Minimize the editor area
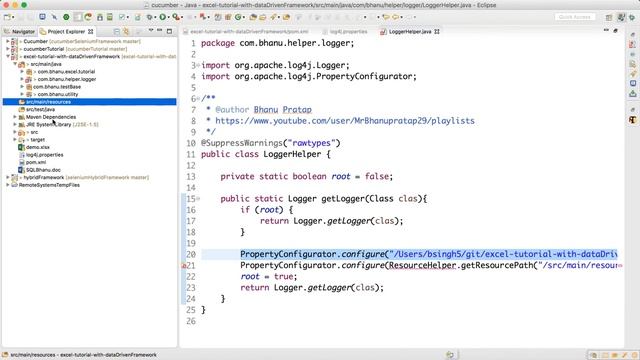640x360 pixels. coord(606,31)
